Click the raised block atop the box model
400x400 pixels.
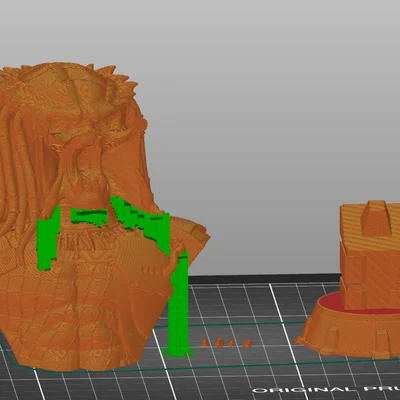pyautogui.click(x=377, y=217)
